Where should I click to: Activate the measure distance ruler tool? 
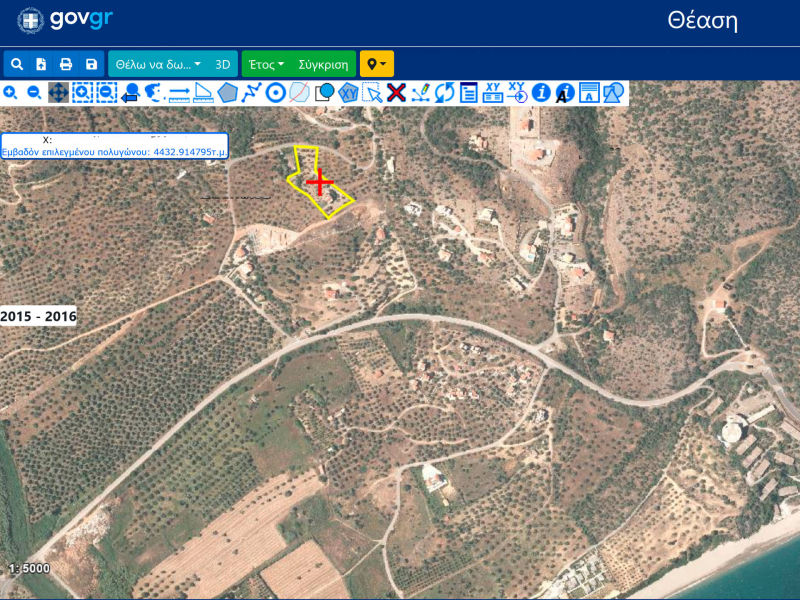(x=180, y=93)
